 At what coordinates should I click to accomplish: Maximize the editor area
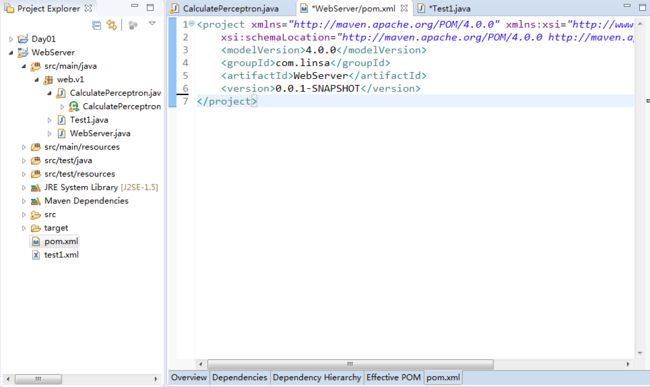pos(643,7)
